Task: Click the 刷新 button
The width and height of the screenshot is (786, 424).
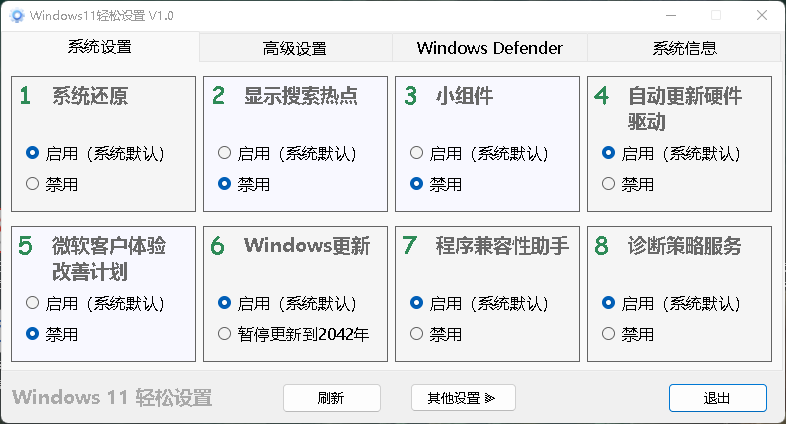Action: pos(331,398)
